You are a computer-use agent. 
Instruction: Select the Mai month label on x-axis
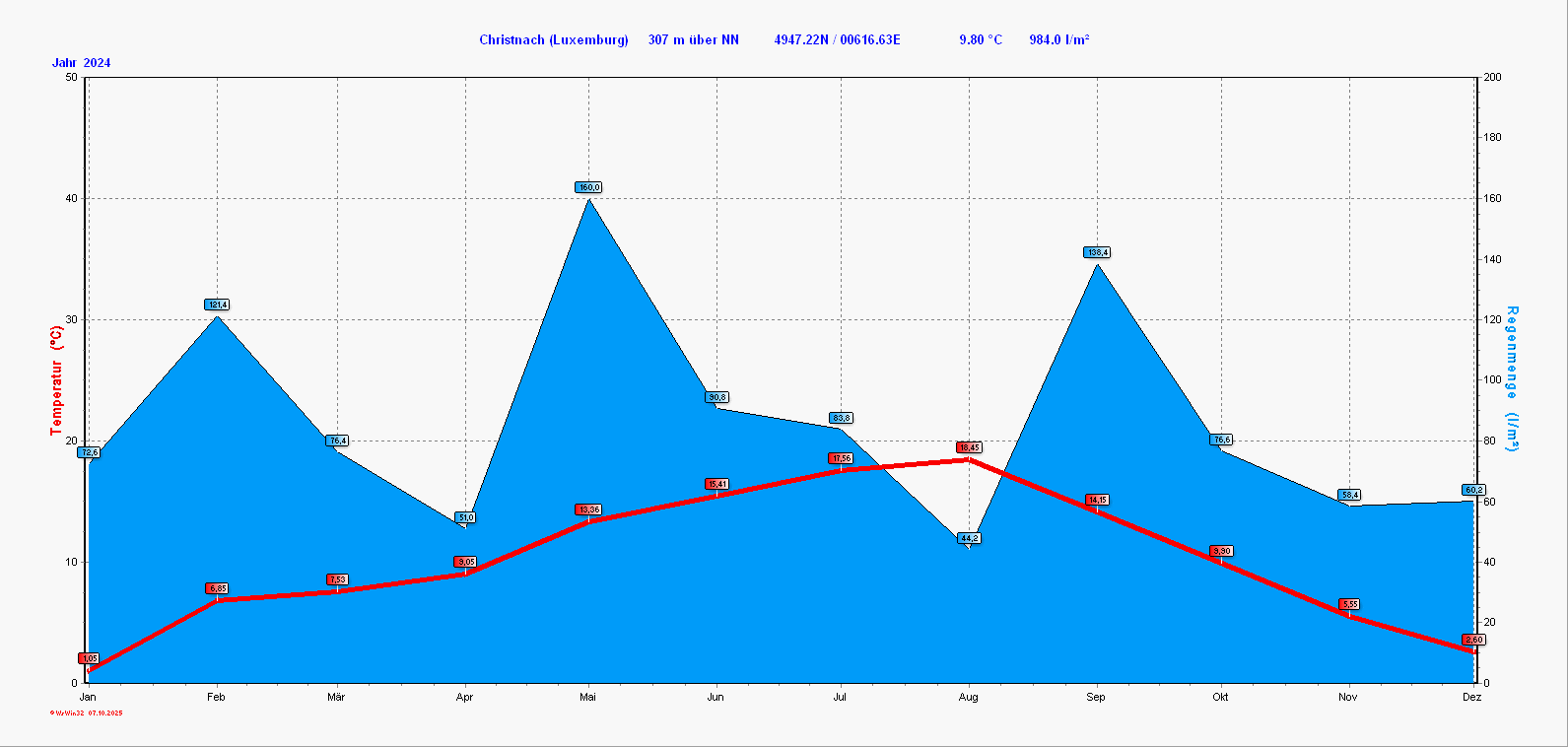[588, 698]
